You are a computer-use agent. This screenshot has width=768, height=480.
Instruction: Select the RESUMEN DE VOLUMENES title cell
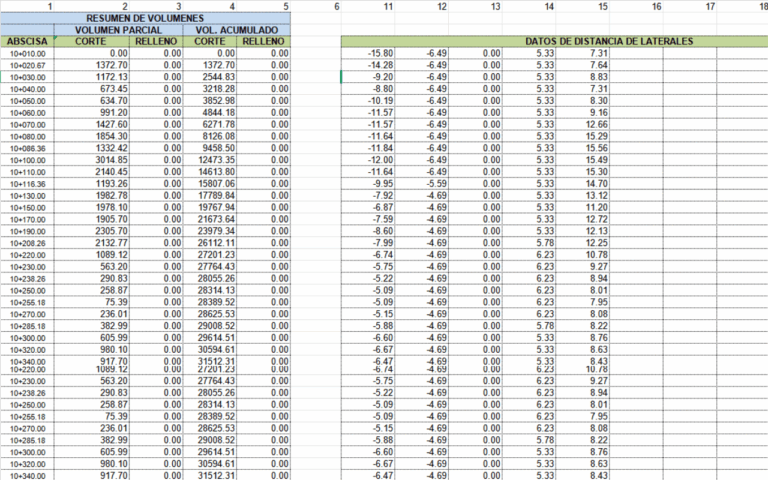pyautogui.click(x=145, y=18)
